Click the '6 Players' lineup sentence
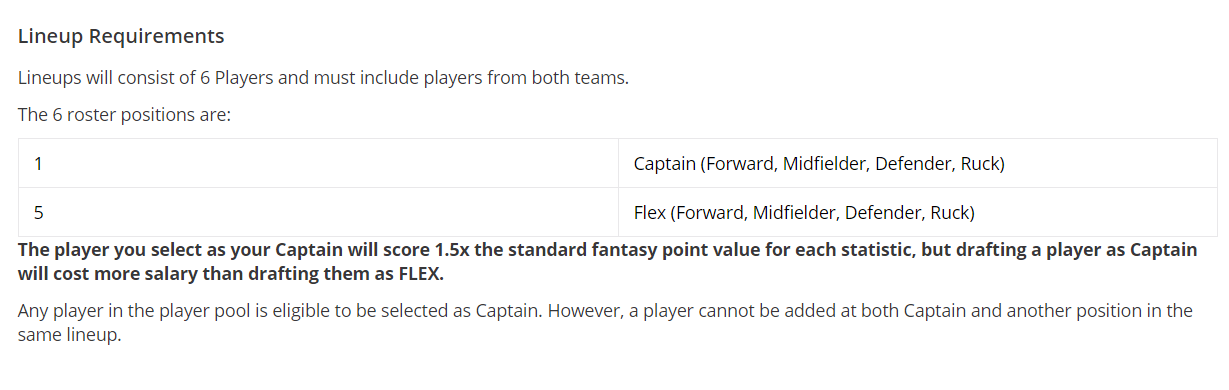The width and height of the screenshot is (1229, 390). pos(323,77)
